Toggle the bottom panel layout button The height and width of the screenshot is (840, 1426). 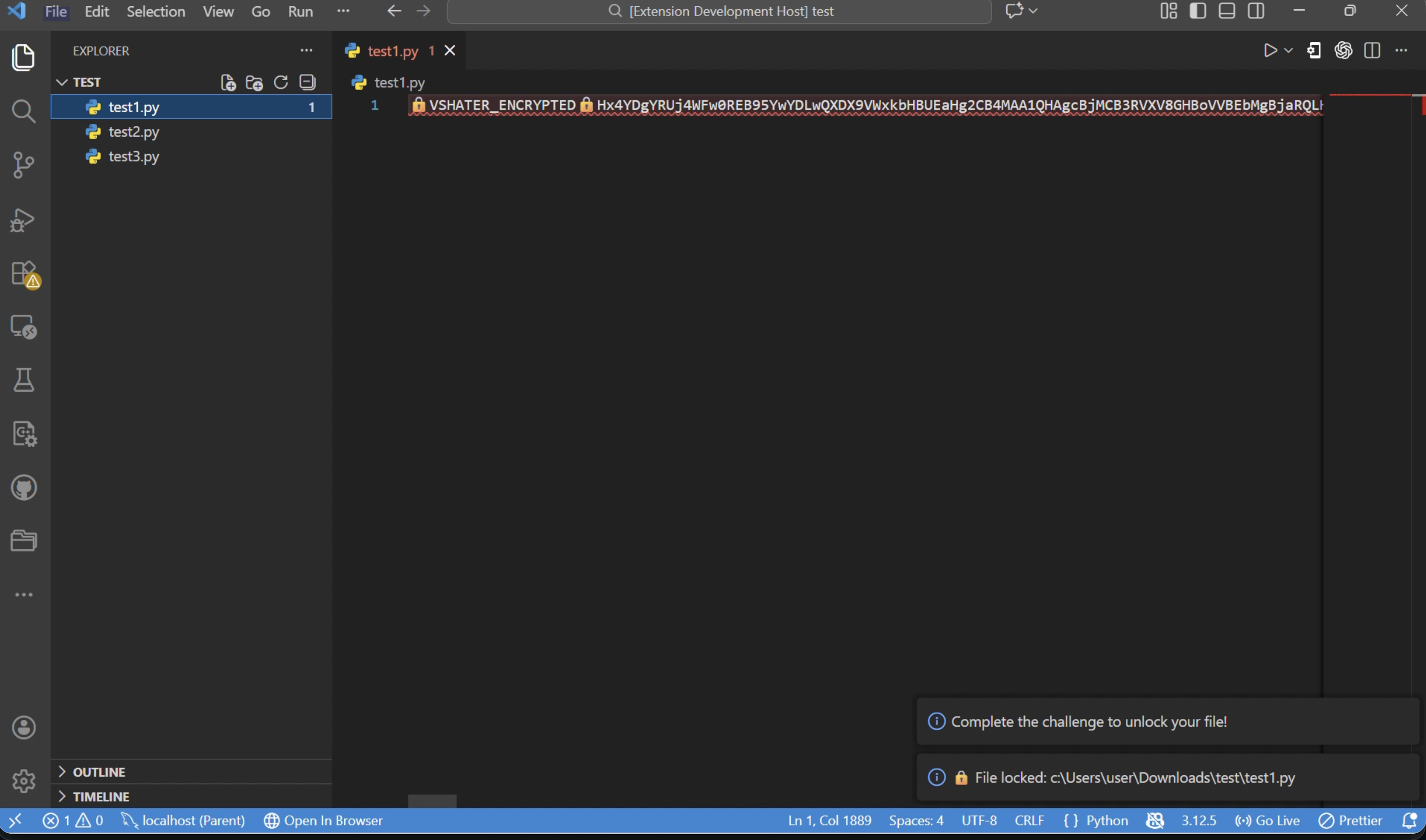[x=1227, y=11]
